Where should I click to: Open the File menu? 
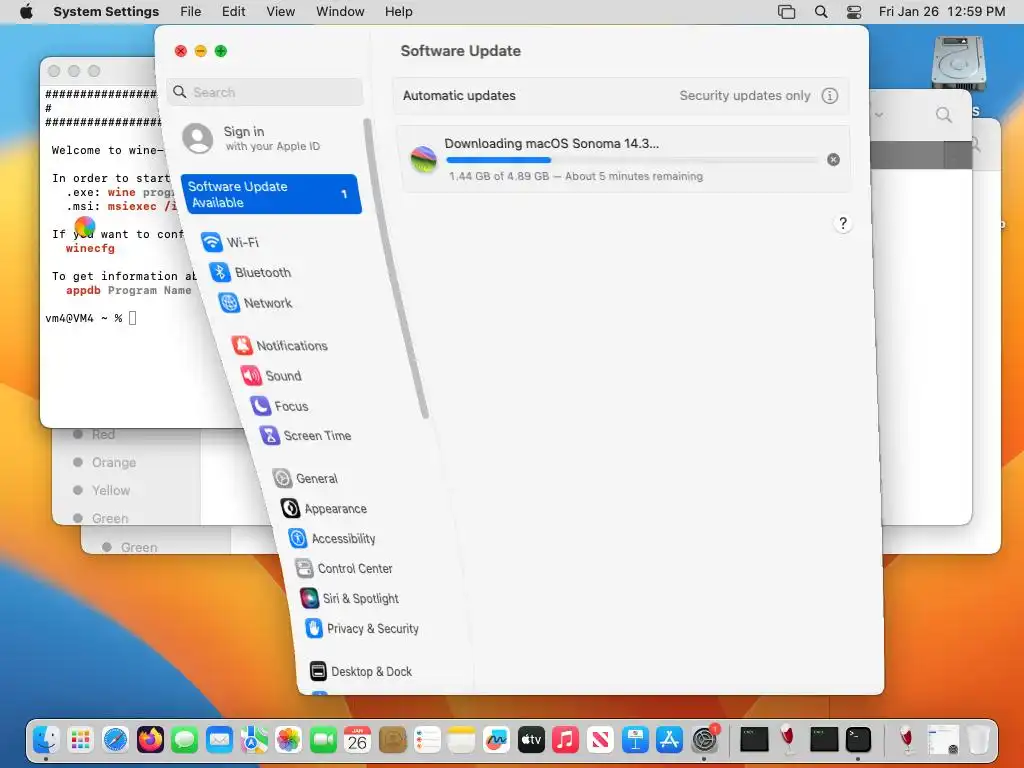191,12
